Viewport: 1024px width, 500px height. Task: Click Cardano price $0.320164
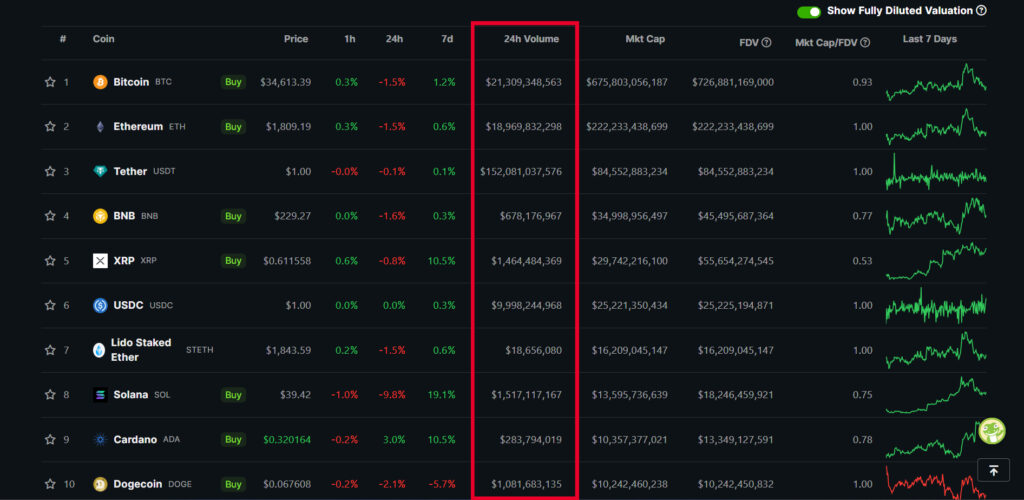click(x=287, y=440)
